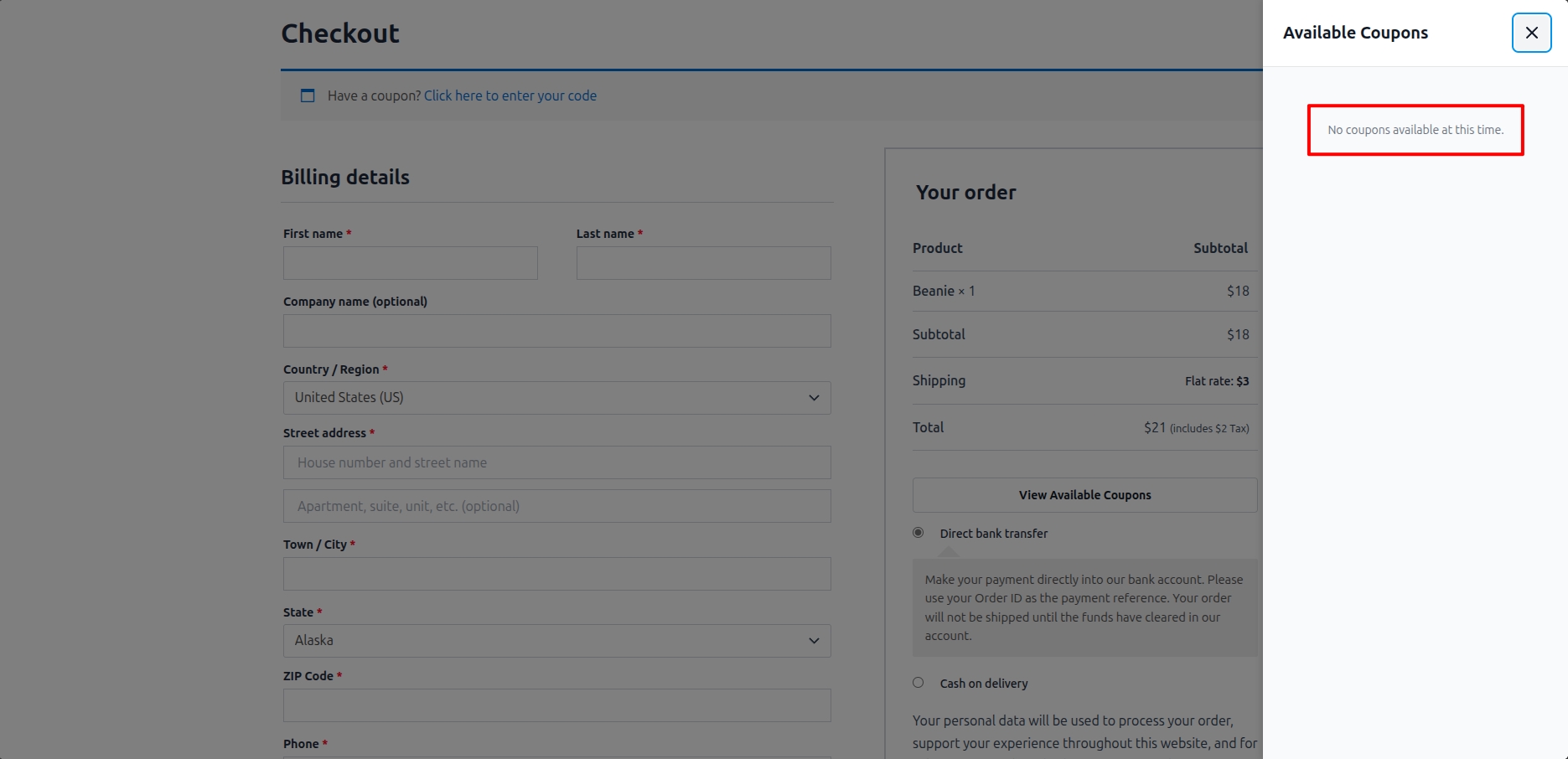The height and width of the screenshot is (759, 1568).
Task: Click the 'No coupons available' message
Action: pyautogui.click(x=1415, y=130)
